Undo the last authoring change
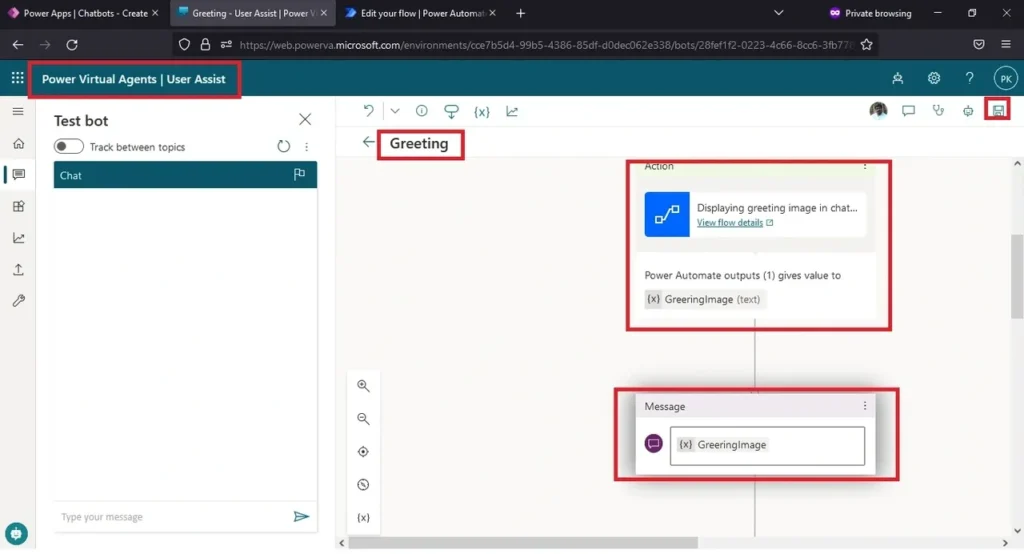The height and width of the screenshot is (554, 1024). coord(368,111)
